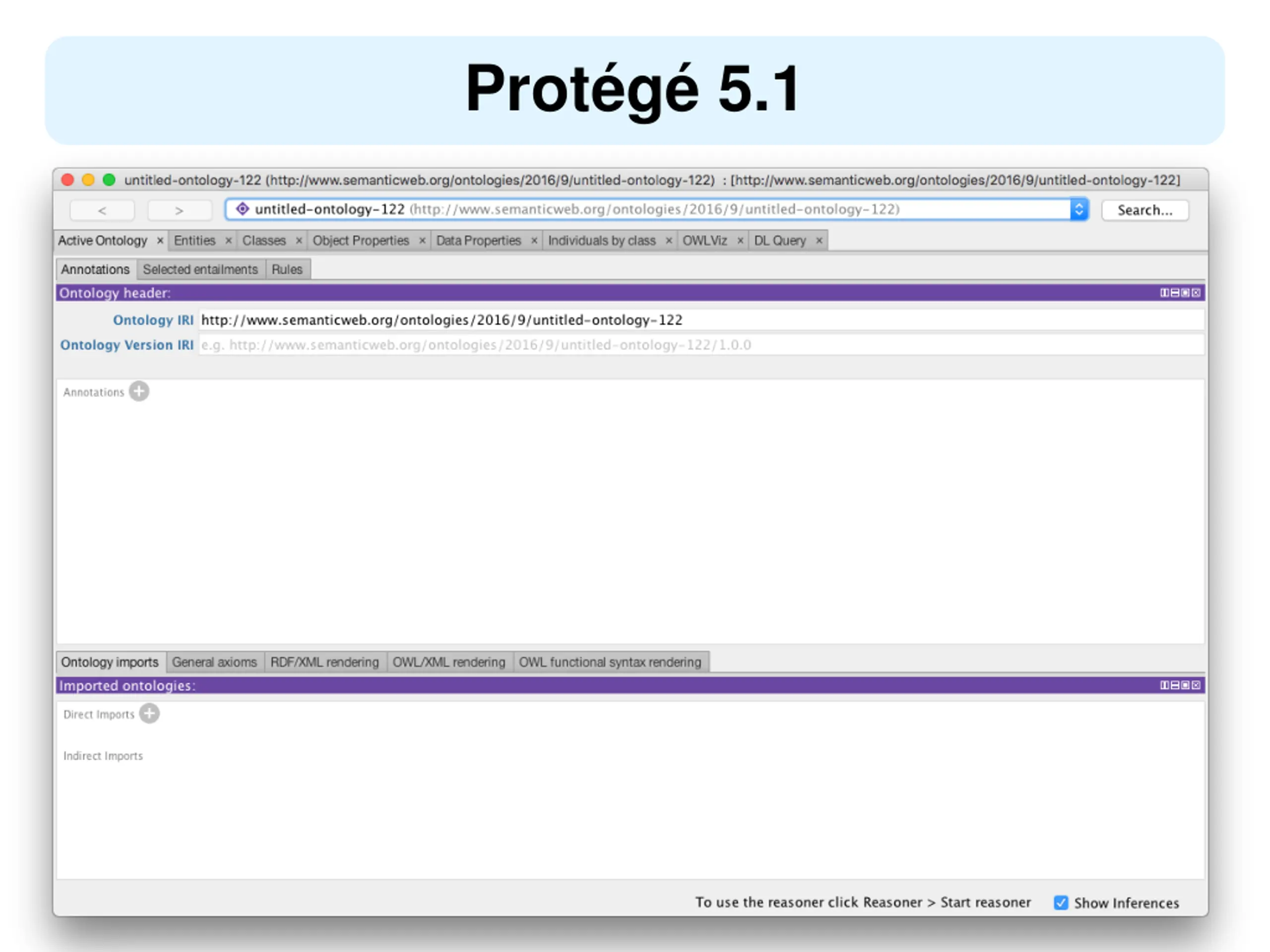Add annotation with the Annotations plus icon
The height and width of the screenshot is (952, 1270).
click(139, 391)
